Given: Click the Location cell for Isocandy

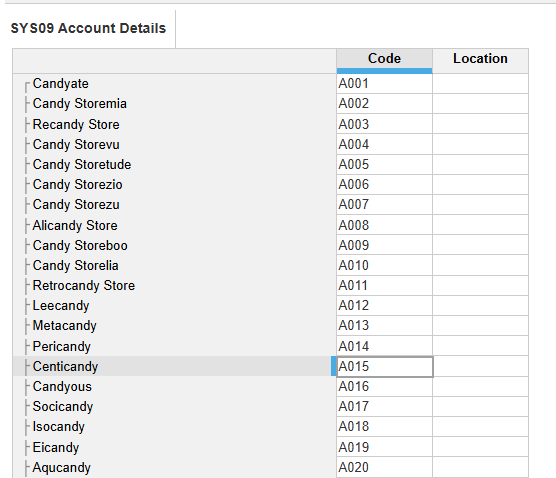Looking at the screenshot, I should [x=480, y=427].
